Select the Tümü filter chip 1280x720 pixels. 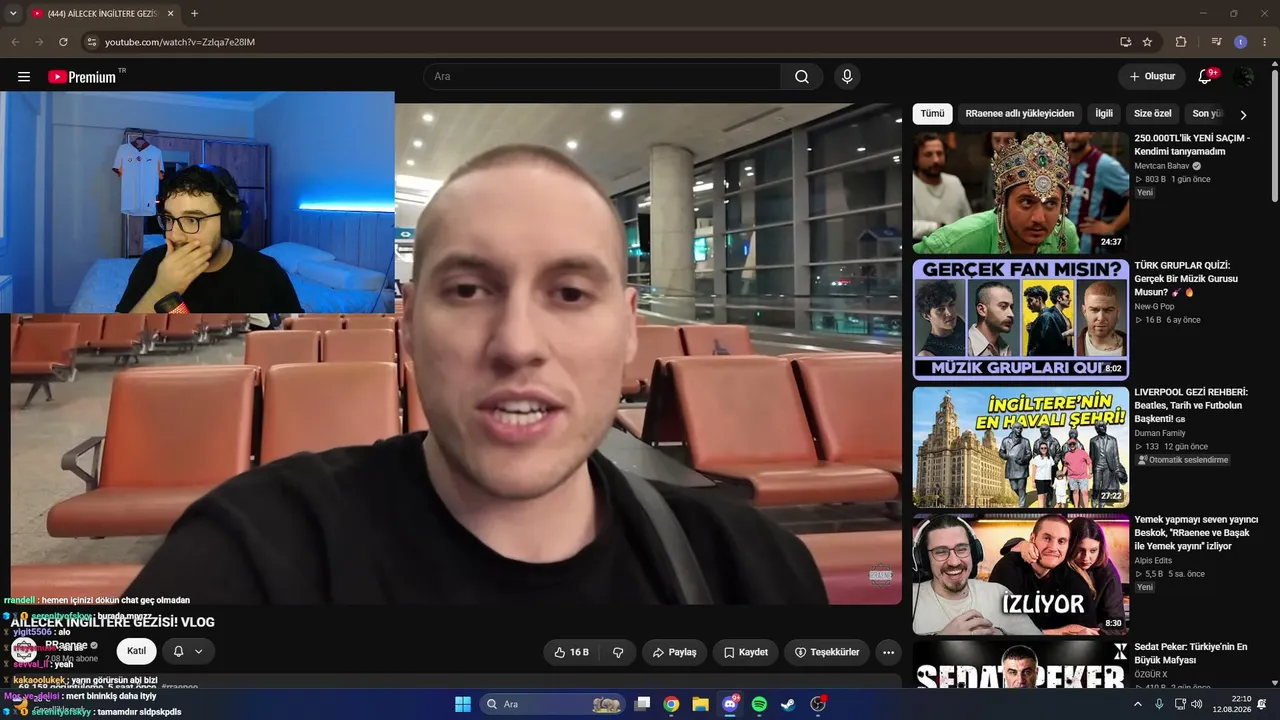tap(932, 114)
